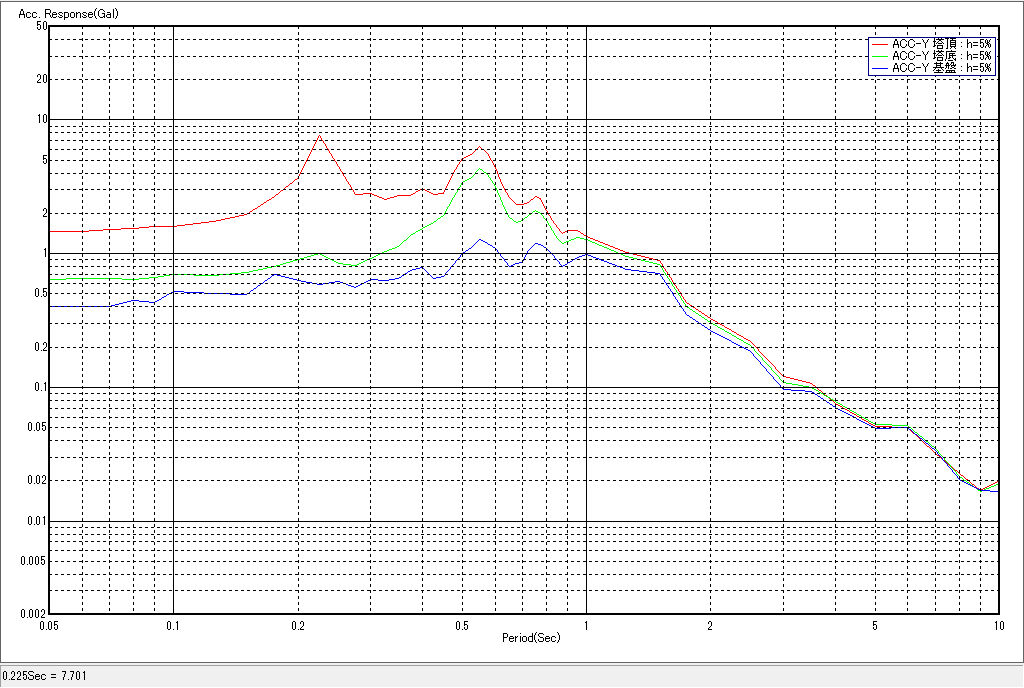Click the green line sample in legend

pyautogui.click(x=880, y=56)
